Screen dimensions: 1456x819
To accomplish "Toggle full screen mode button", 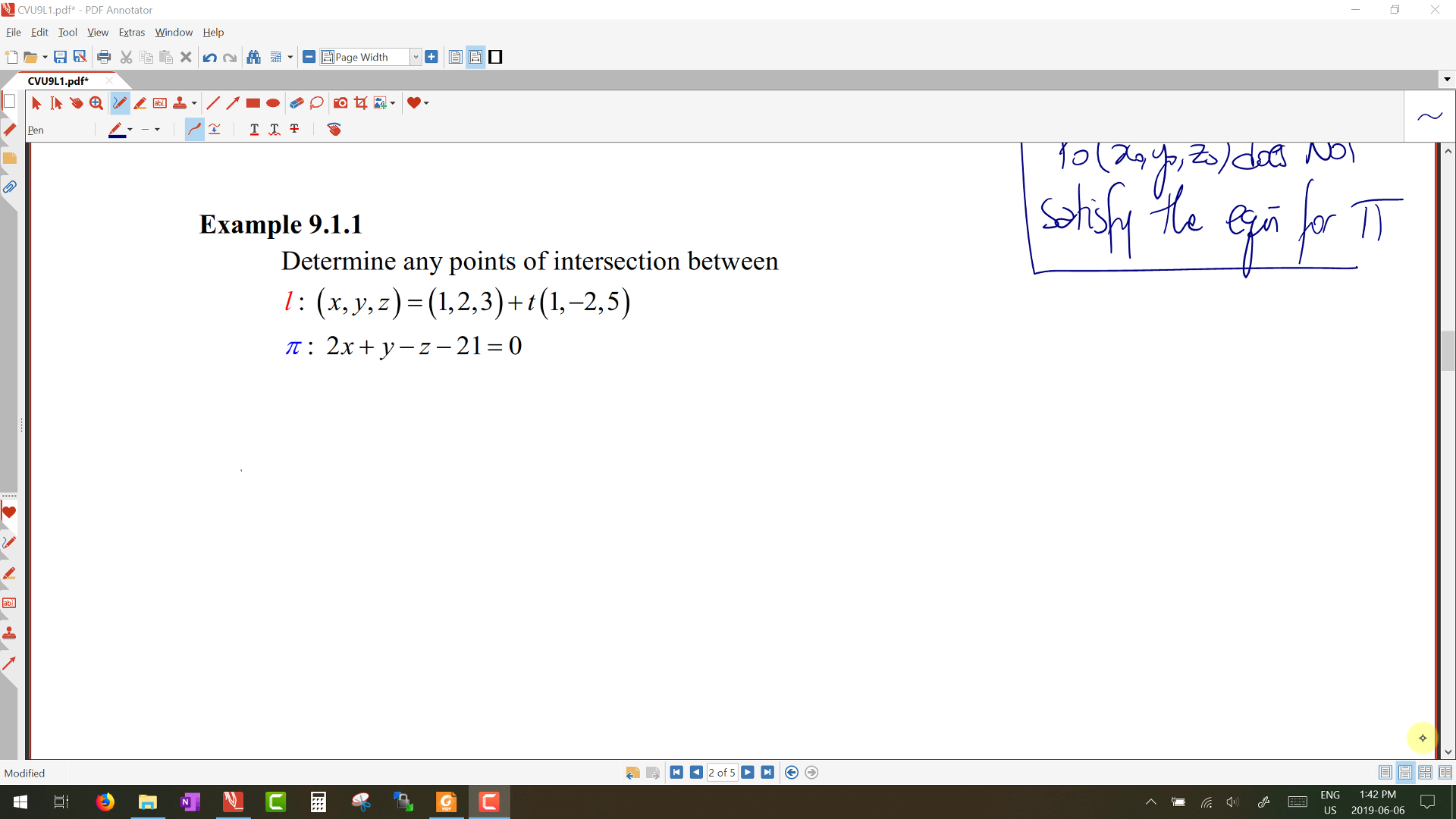I will [495, 57].
